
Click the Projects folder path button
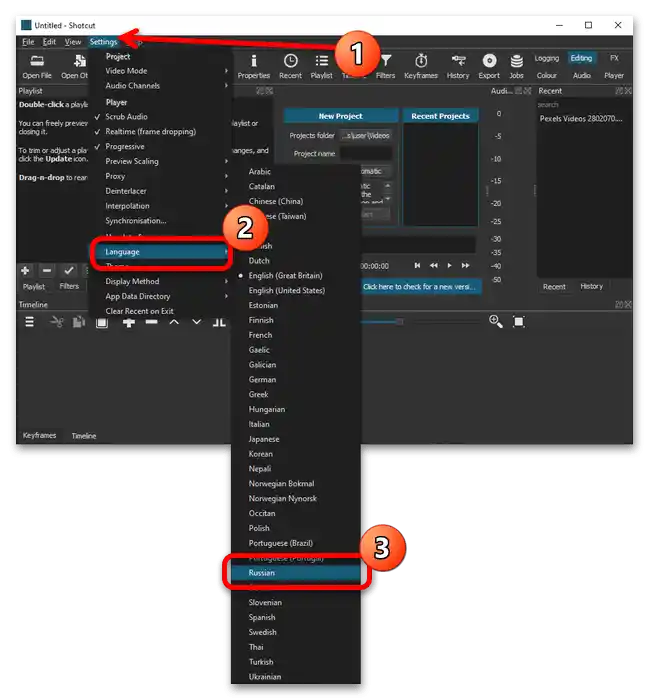366,136
